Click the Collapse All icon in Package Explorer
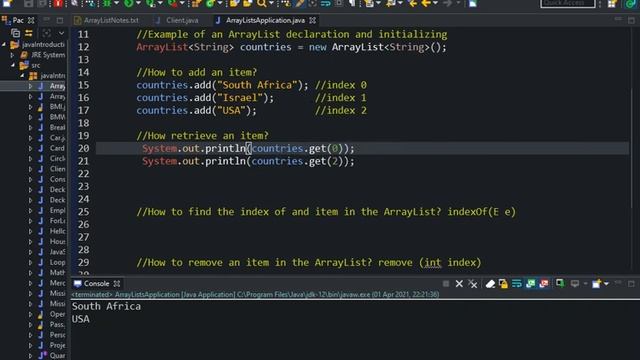 click(16, 33)
